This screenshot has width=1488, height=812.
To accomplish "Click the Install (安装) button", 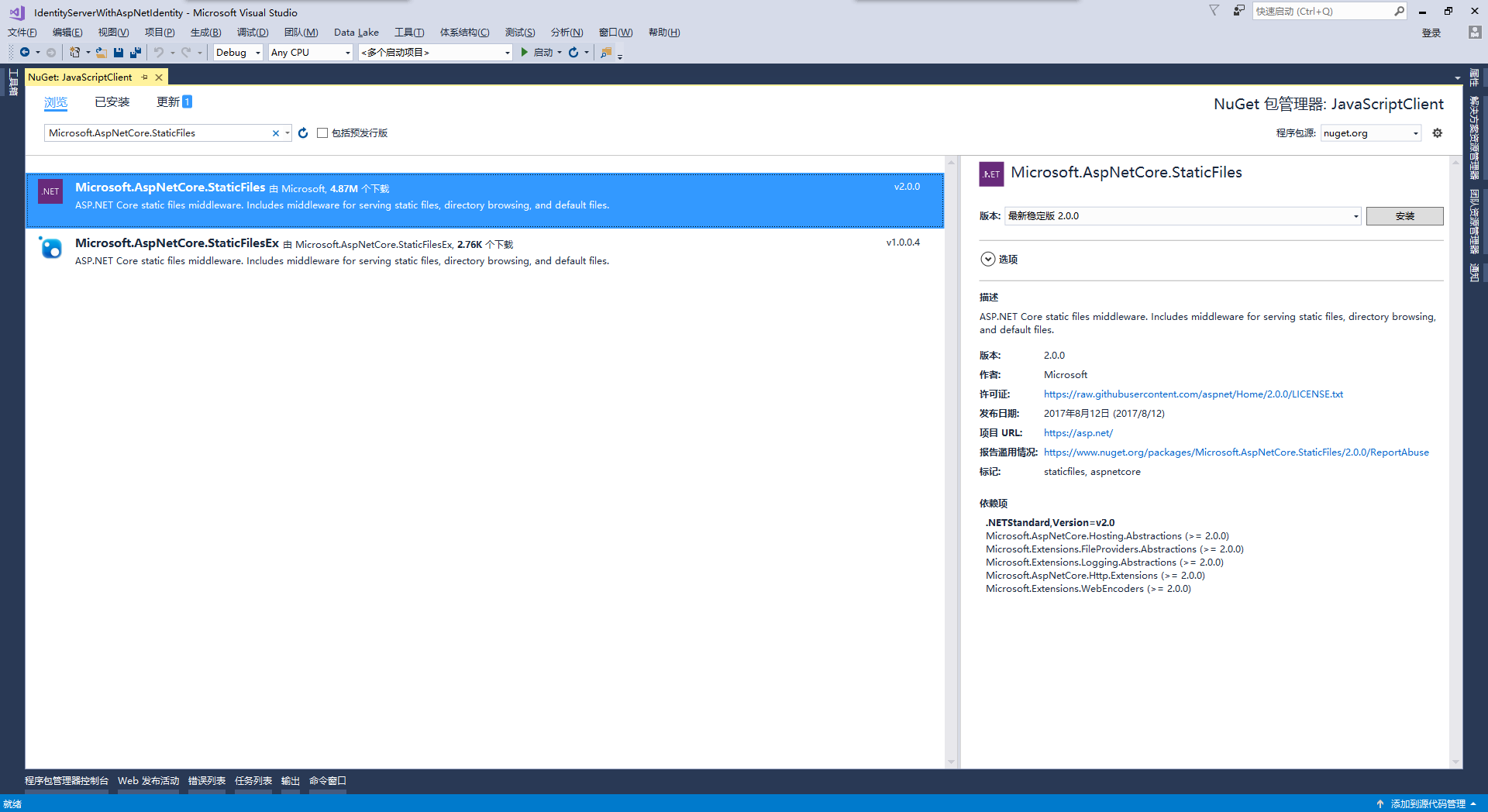I will [1404, 216].
